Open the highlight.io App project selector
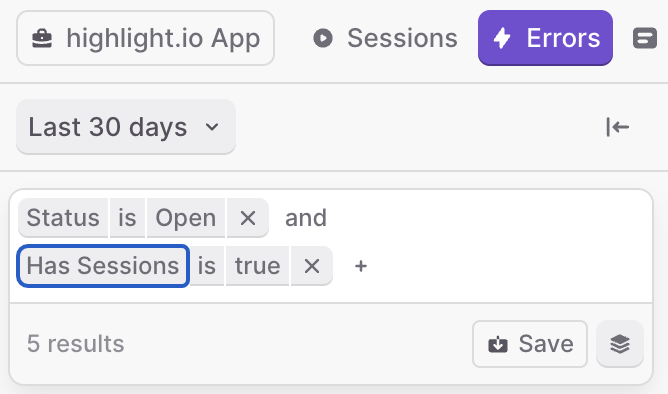This screenshot has width=668, height=394. 145,38
